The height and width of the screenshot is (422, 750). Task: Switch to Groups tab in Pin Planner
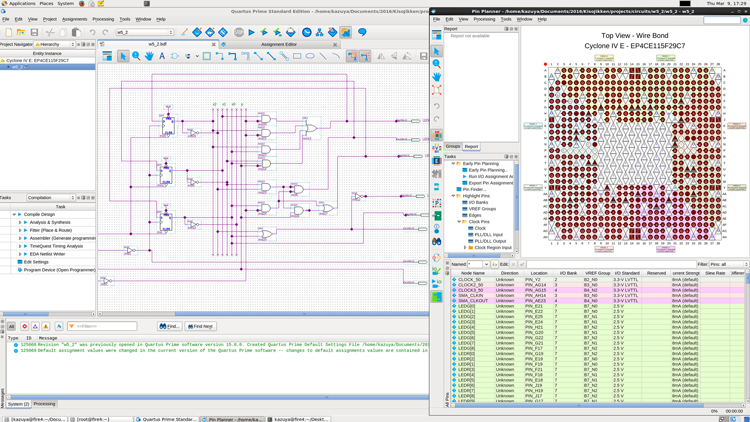click(452, 146)
